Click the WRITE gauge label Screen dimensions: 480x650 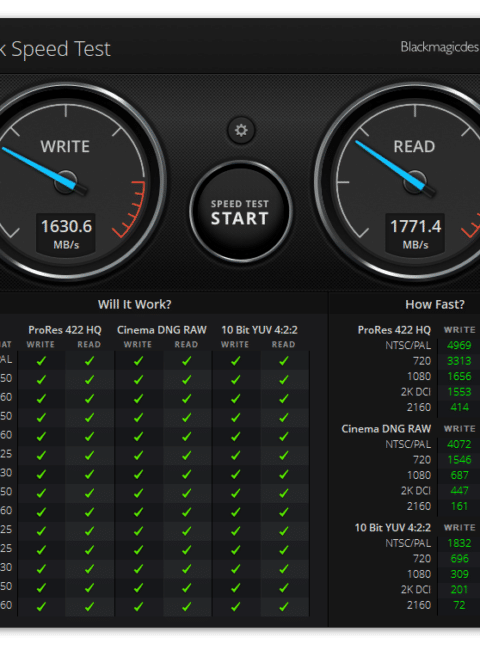[x=65, y=146]
